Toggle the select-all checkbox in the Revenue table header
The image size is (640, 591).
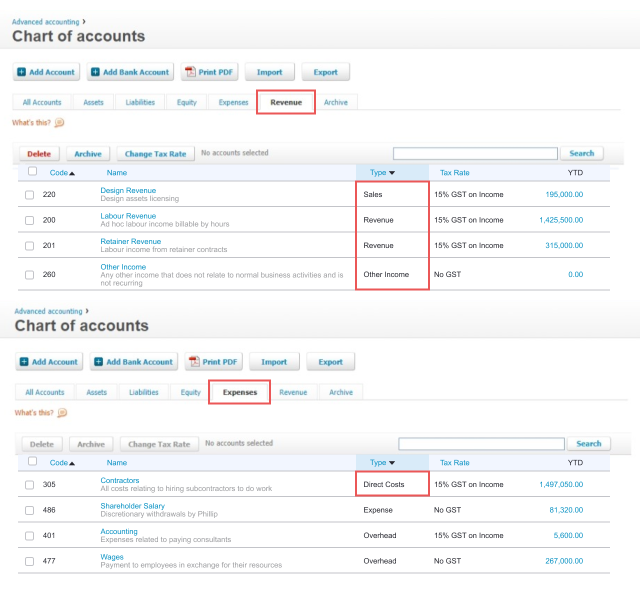[32, 172]
